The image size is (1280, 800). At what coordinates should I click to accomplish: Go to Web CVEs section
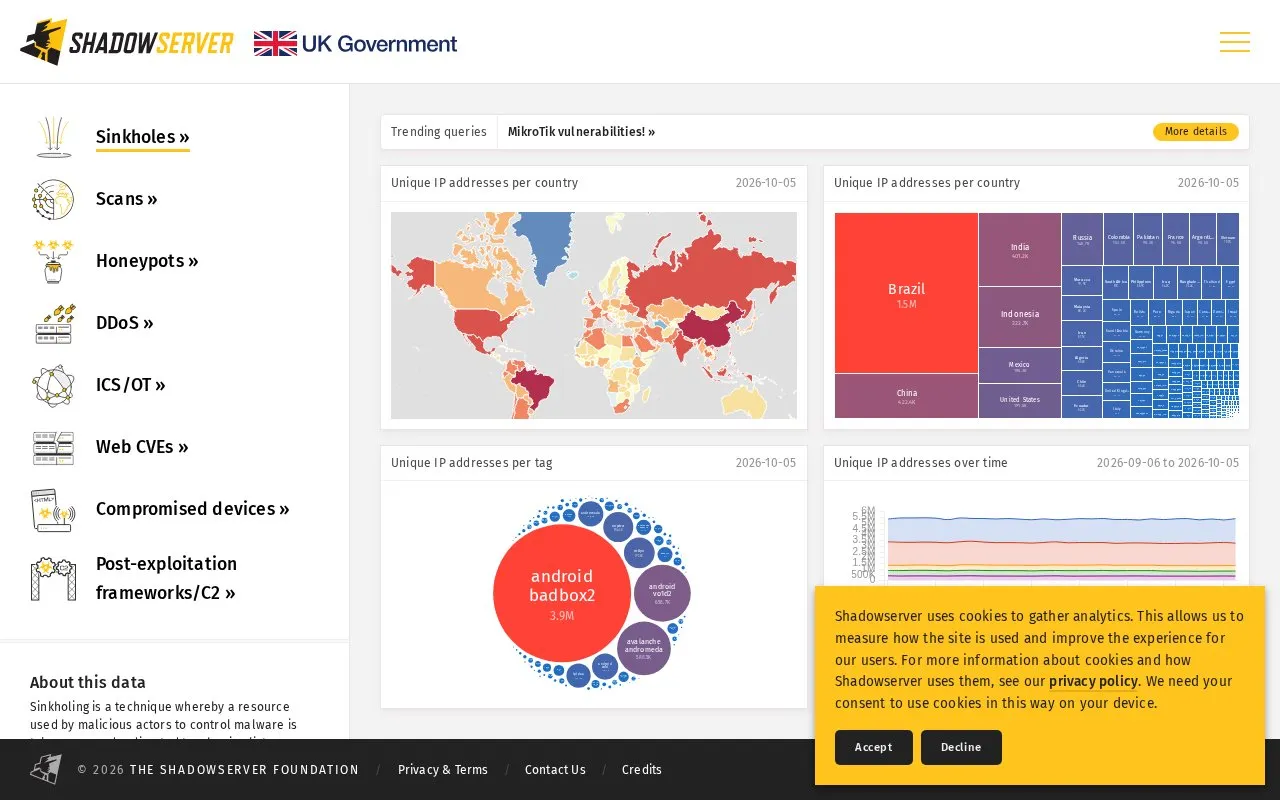pos(142,447)
